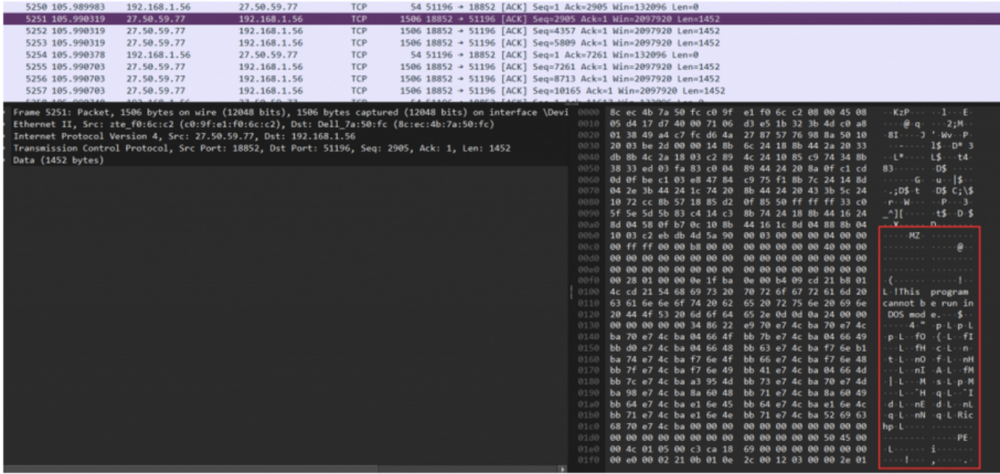Select the Data (1452 bytes) row
Screen dimensions: 1000x474
pos(60,160)
